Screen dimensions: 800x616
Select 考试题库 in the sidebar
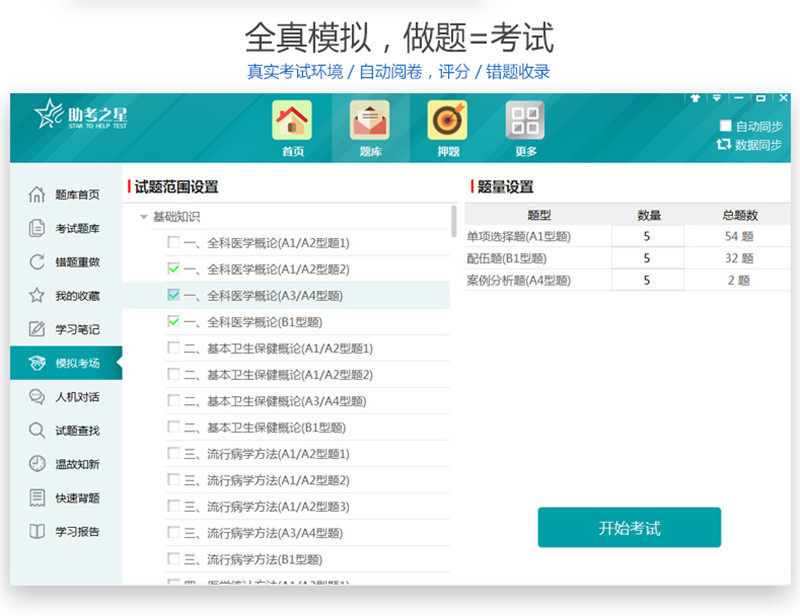coord(66,228)
